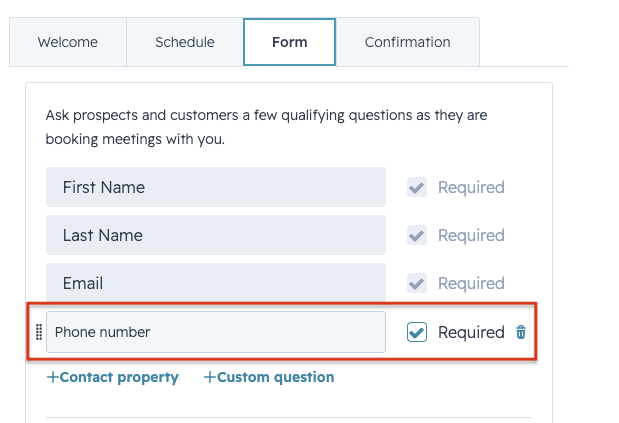
Task: Select the First Name field row
Action: pos(216,187)
